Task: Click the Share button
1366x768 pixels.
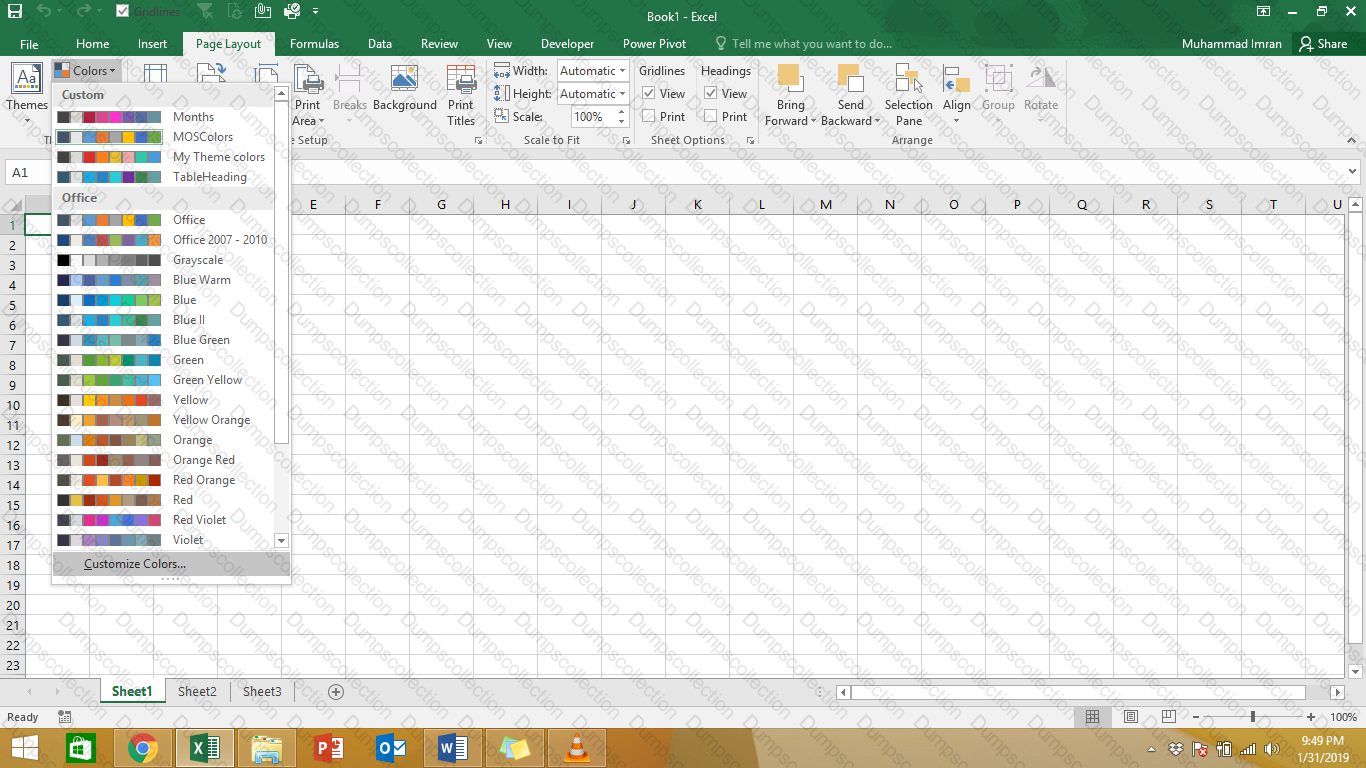Action: 1322,44
